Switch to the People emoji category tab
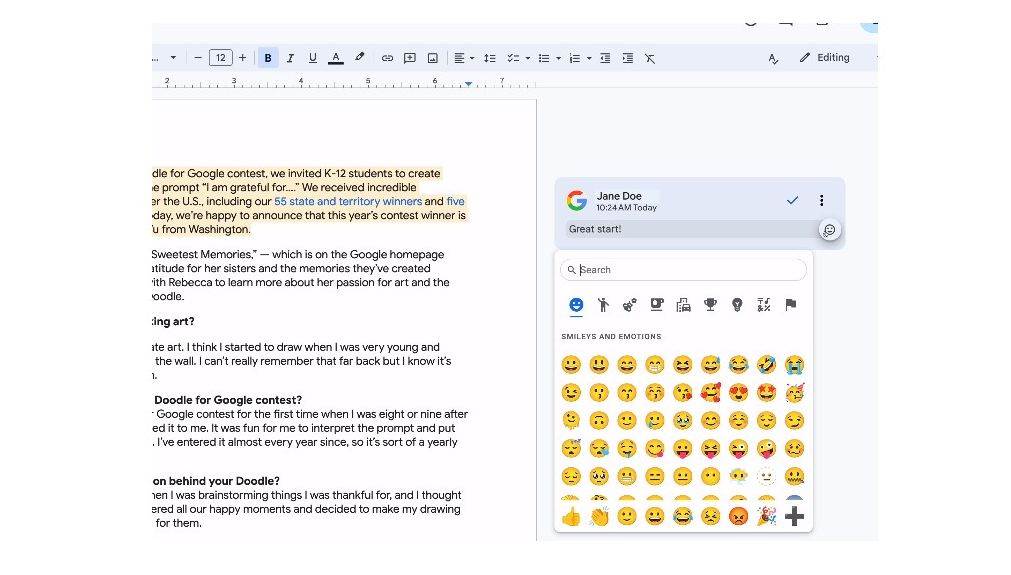Screen dimensions: 1011x575 603,304
